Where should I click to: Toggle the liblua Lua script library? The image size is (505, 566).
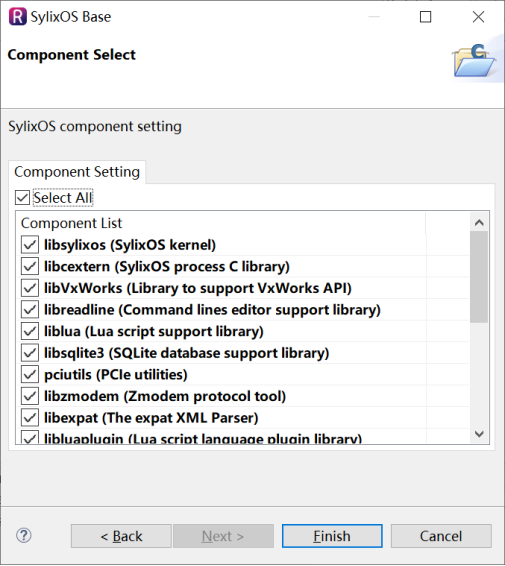pos(30,331)
